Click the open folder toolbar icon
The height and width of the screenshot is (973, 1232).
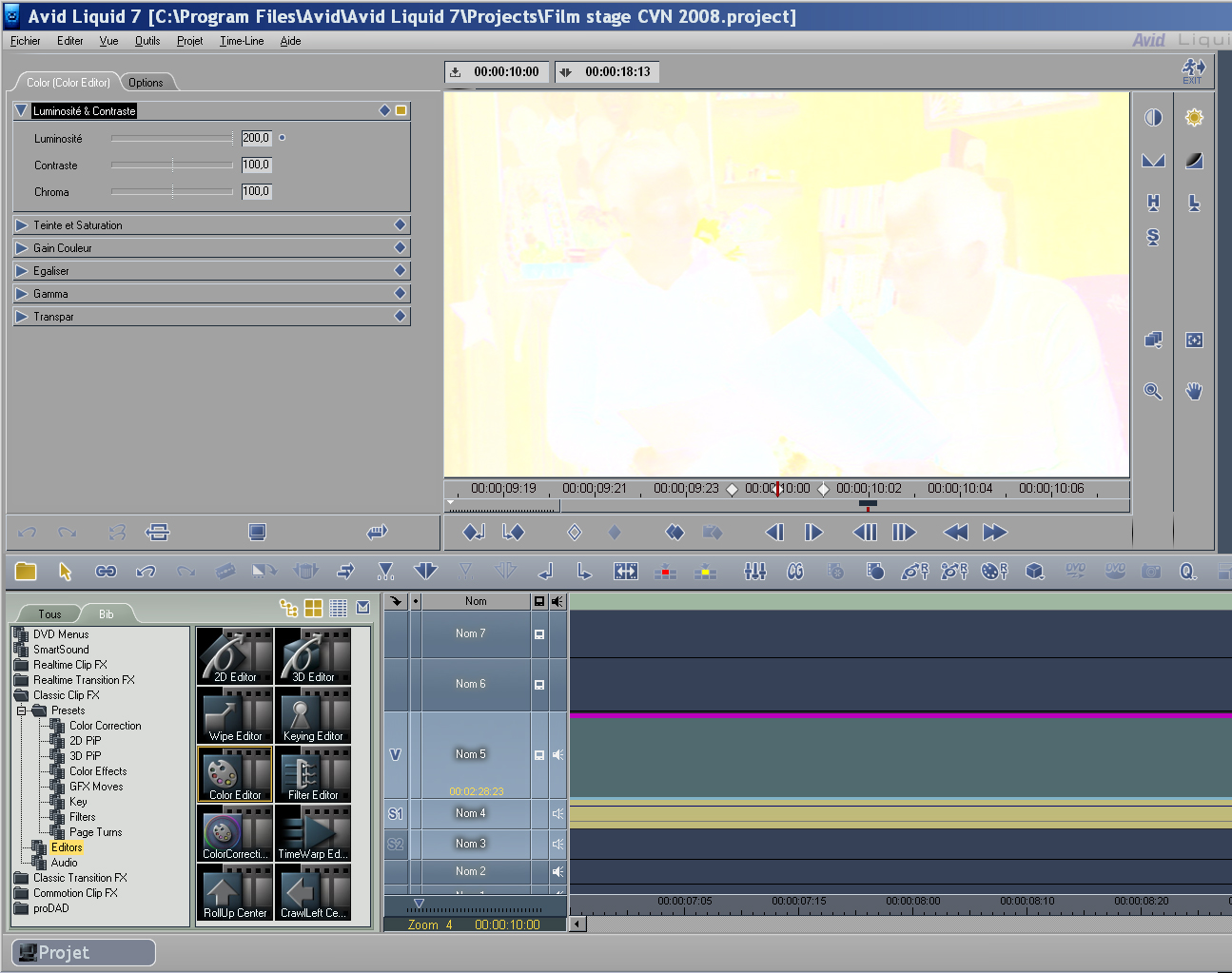[26, 571]
